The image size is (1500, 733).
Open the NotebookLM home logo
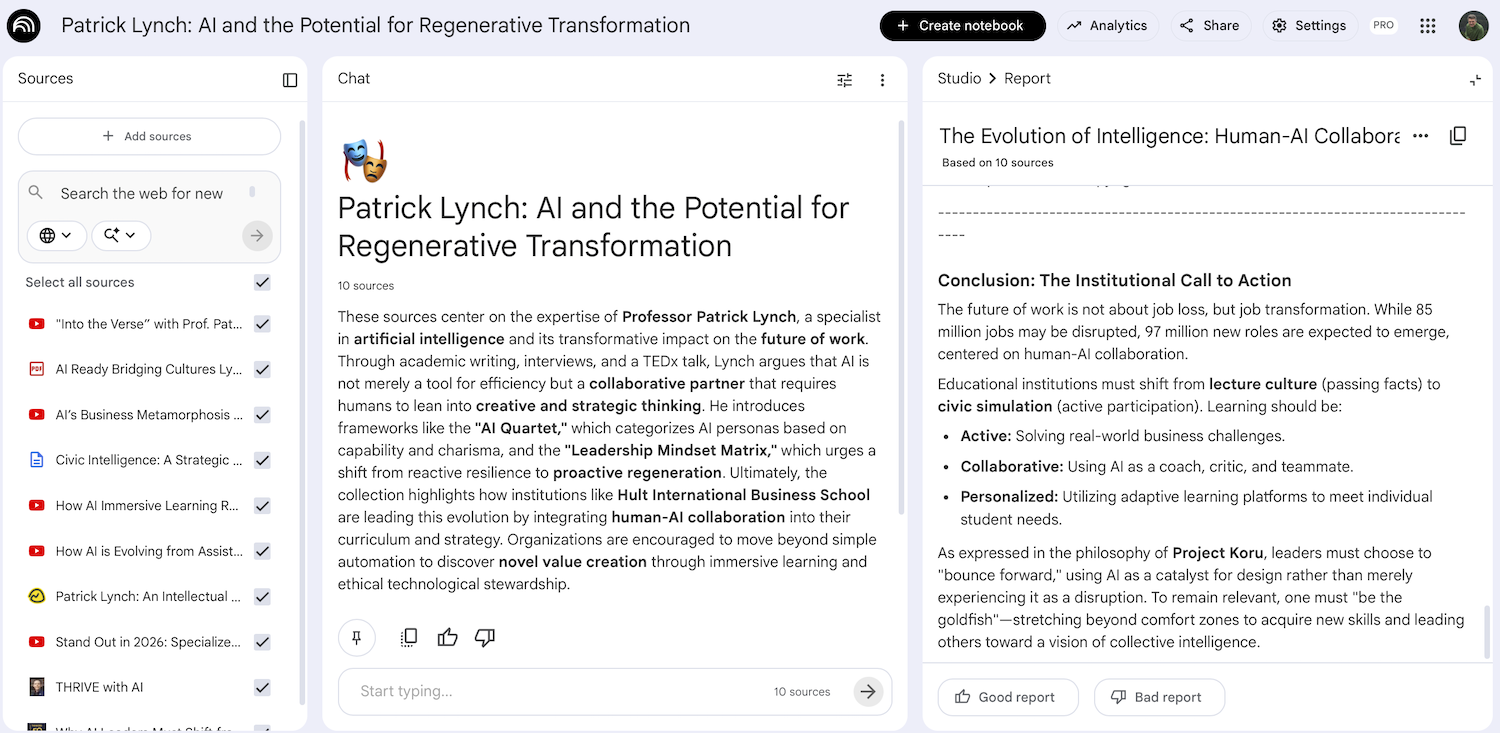point(24,26)
